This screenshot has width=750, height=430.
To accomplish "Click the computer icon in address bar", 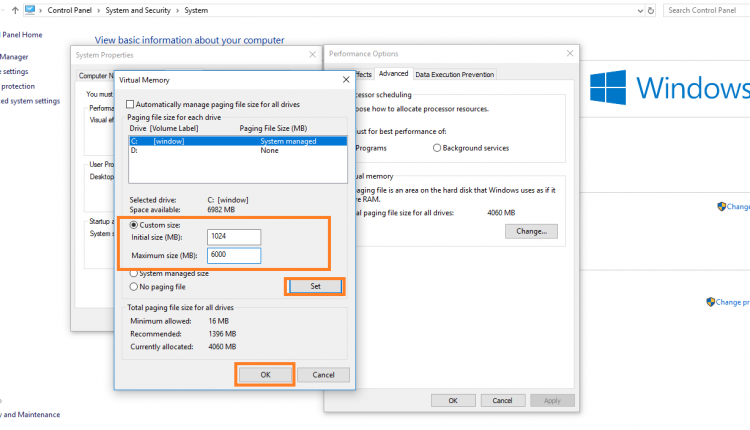I will coord(30,10).
